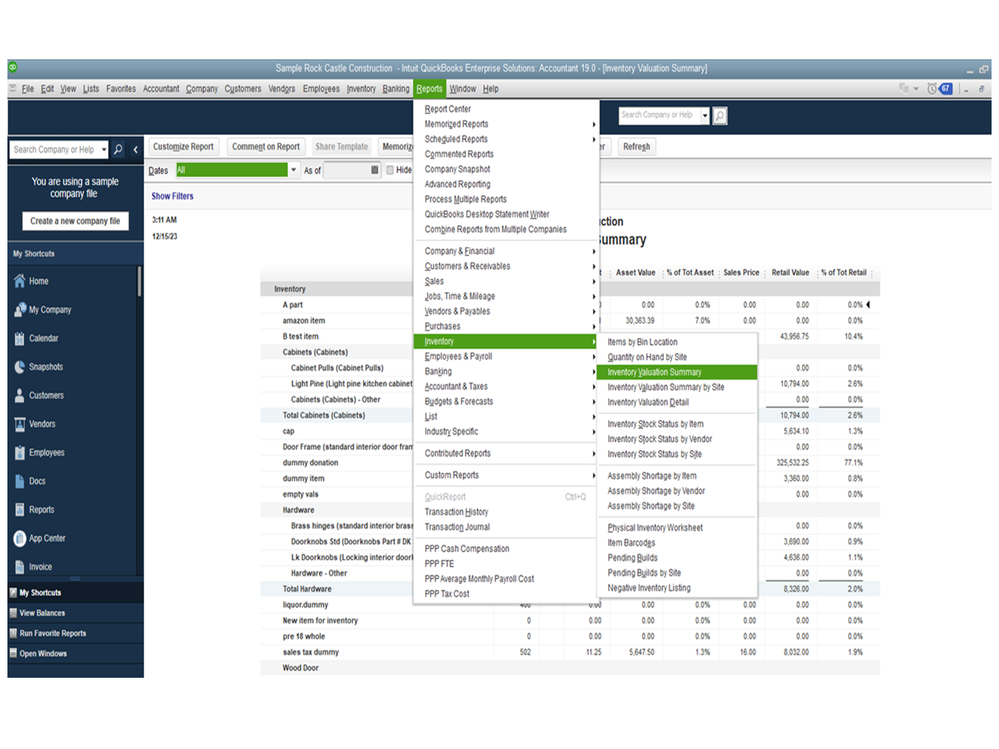The width and height of the screenshot is (999, 749).
Task: Open Home from the shortcuts sidebar
Action: pos(31,281)
